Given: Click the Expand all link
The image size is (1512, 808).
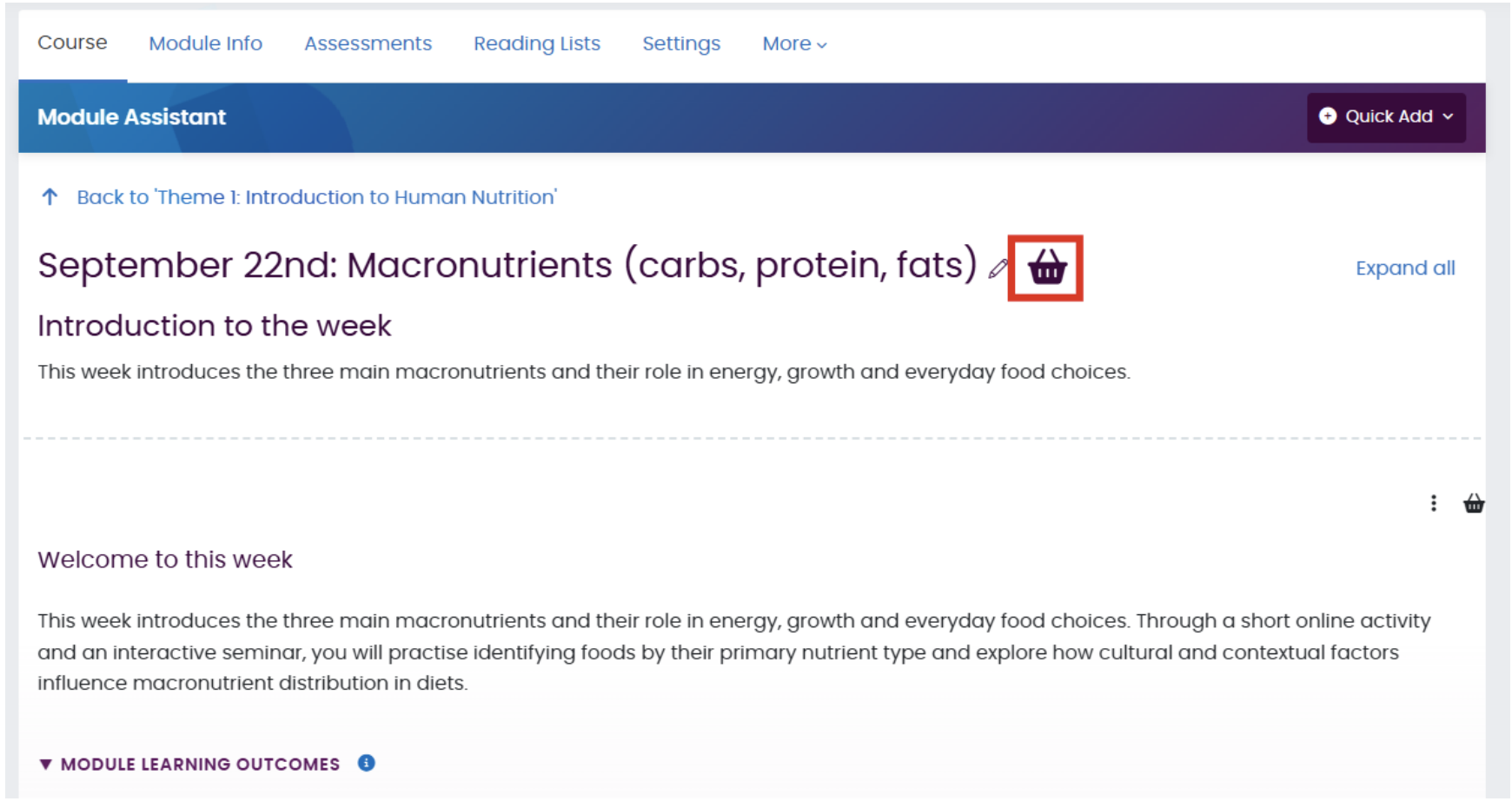Looking at the screenshot, I should tap(1404, 268).
